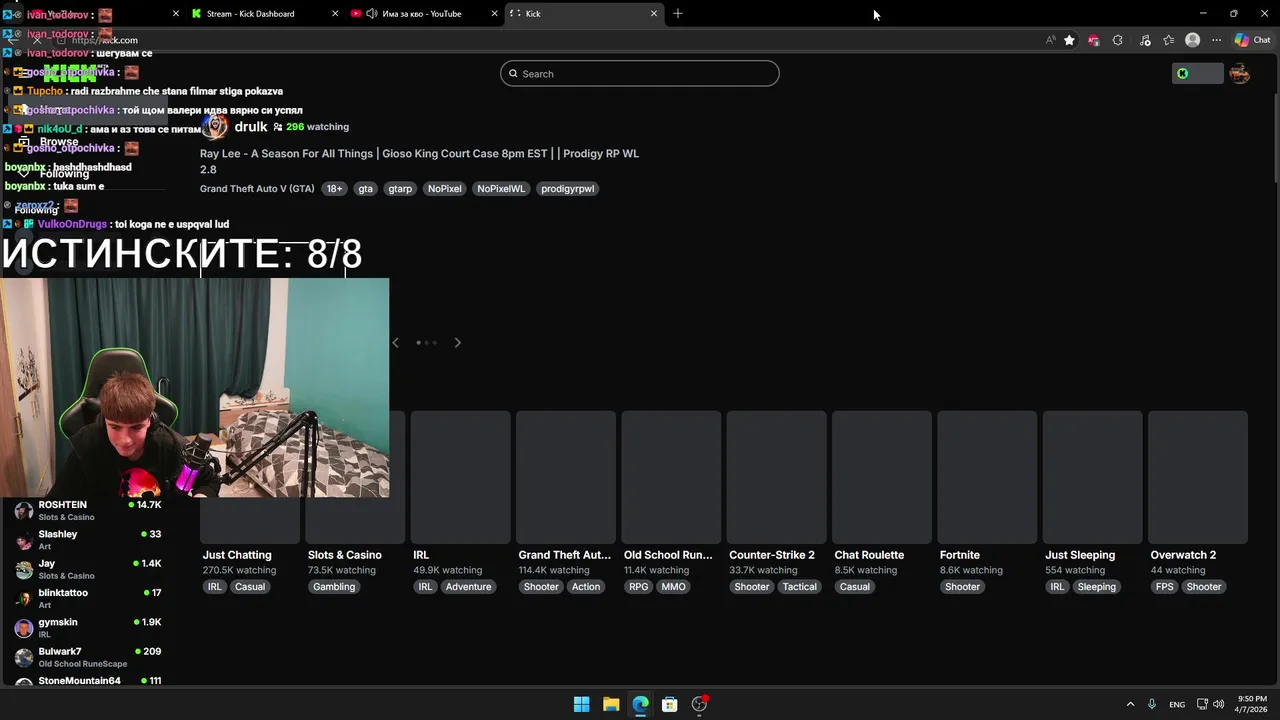Open the Favorites list icon

[x=1168, y=40]
